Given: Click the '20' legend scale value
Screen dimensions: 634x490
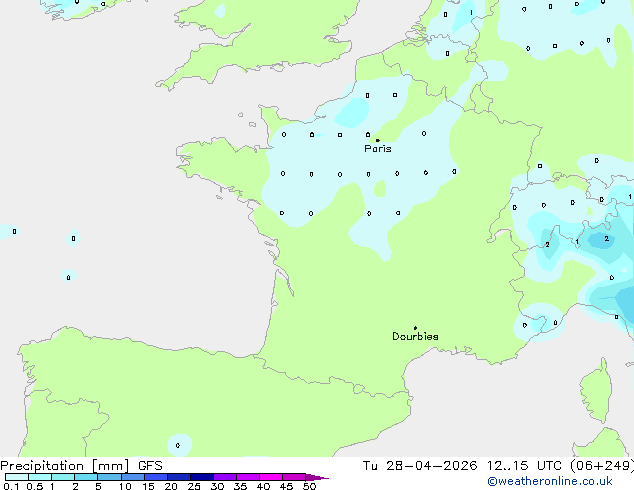Looking at the screenshot, I should click(x=171, y=486).
